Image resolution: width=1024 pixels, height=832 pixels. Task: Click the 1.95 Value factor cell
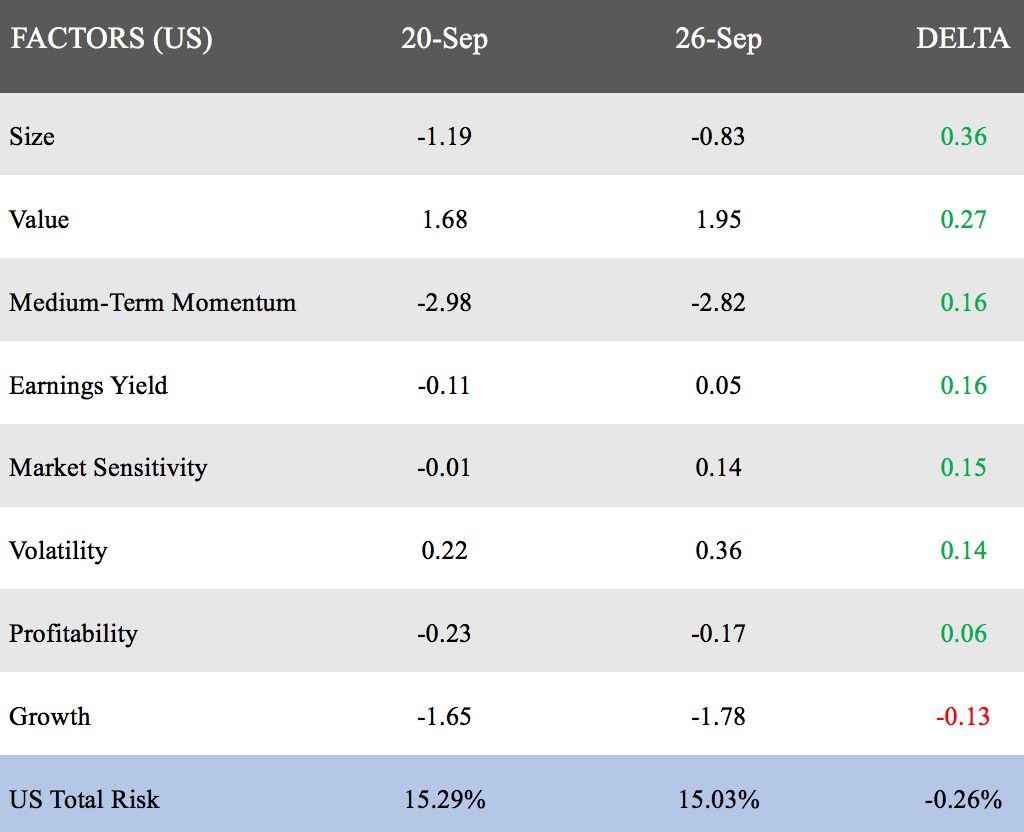[x=718, y=219]
